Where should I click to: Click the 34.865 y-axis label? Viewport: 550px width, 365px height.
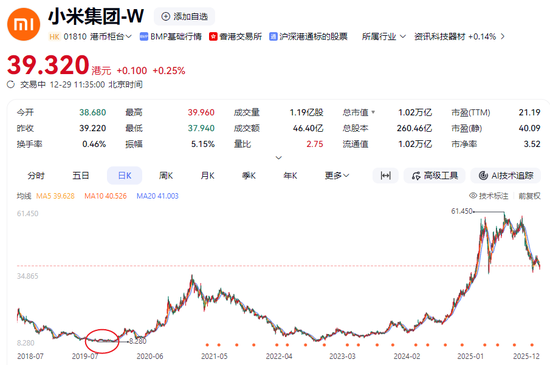click(x=28, y=276)
